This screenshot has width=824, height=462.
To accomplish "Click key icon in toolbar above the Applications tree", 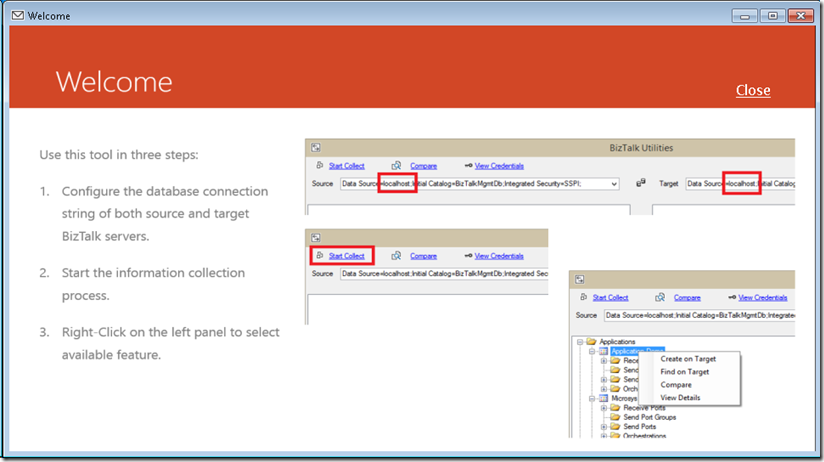I will [x=732, y=297].
